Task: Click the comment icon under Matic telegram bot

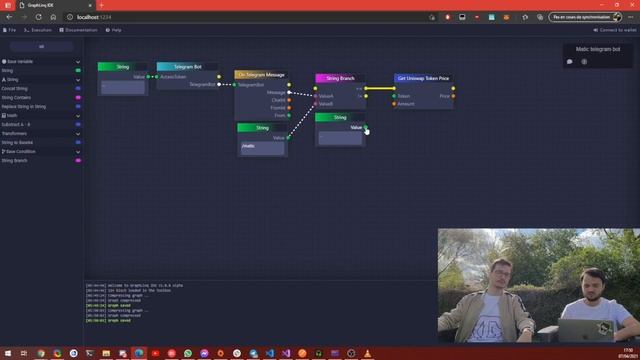Action: 570,62
